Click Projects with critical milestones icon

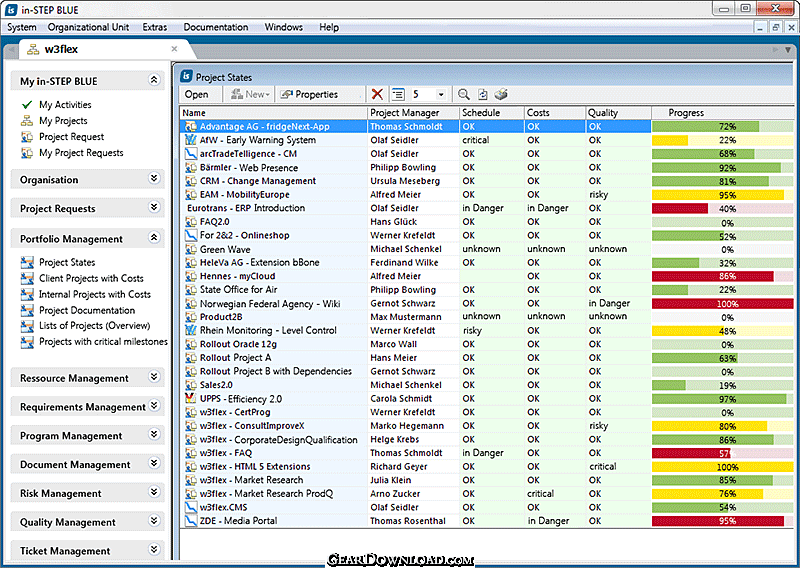click(x=27, y=342)
